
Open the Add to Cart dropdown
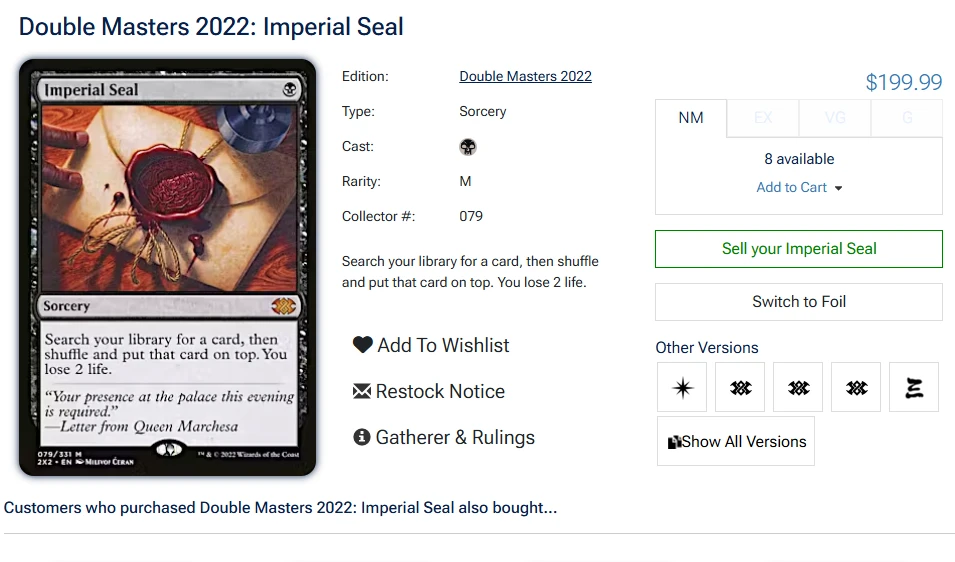[x=799, y=188]
